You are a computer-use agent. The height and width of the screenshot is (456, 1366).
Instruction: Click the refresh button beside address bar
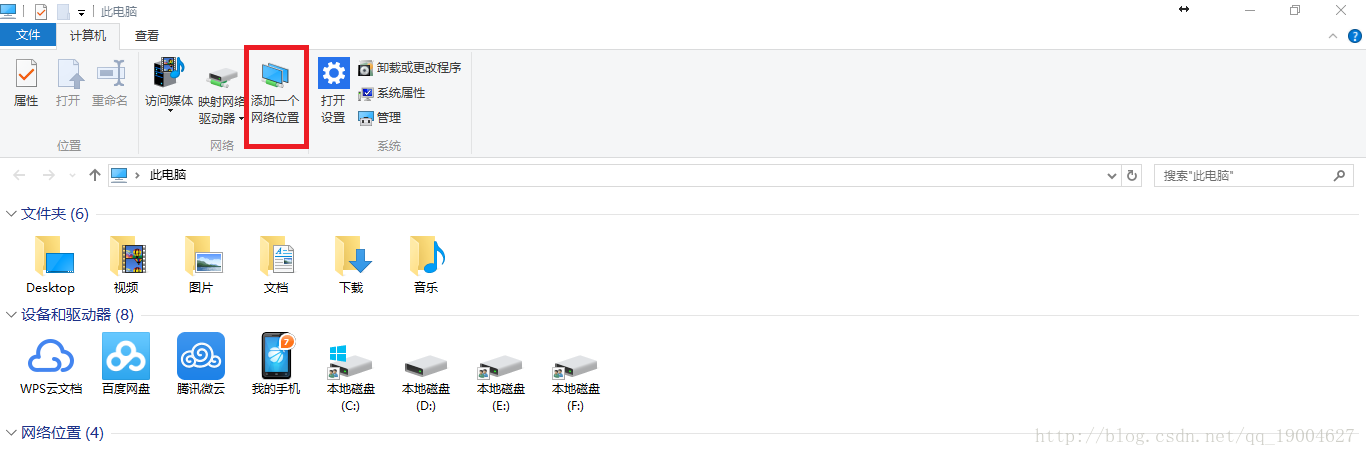(1132, 175)
